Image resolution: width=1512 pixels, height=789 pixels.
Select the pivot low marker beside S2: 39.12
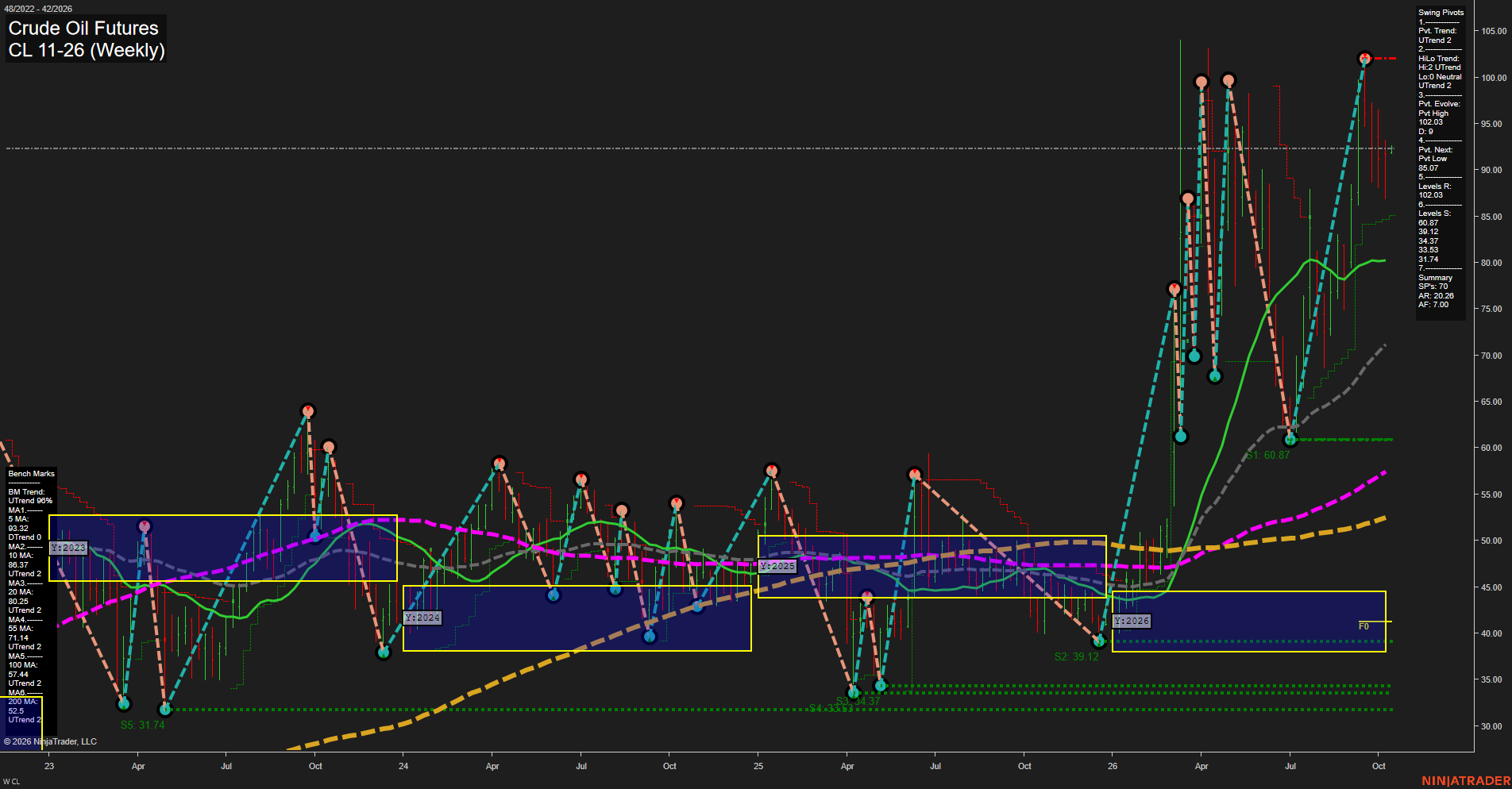(x=1100, y=641)
